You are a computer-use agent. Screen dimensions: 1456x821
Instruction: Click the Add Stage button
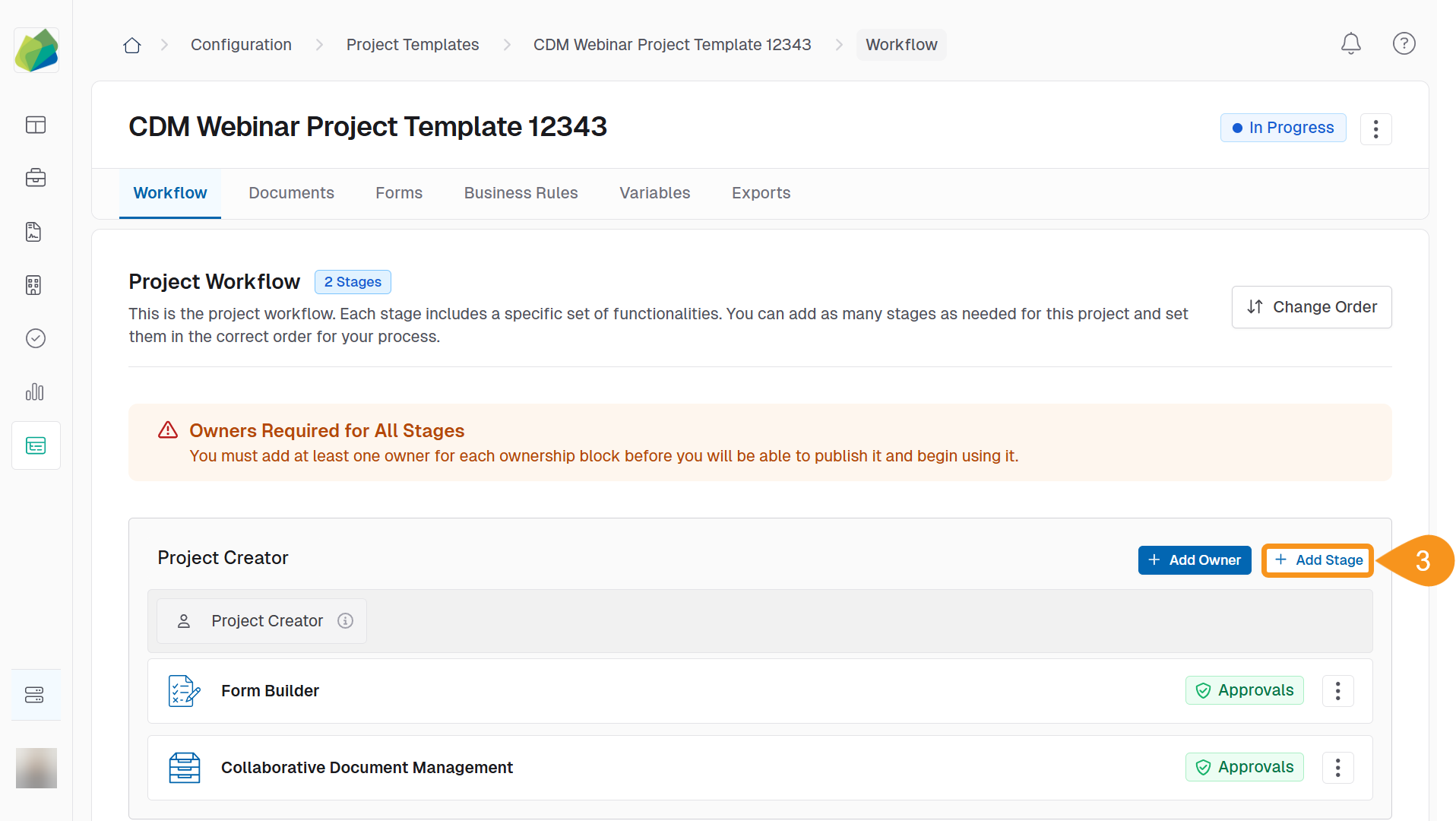tap(1318, 560)
